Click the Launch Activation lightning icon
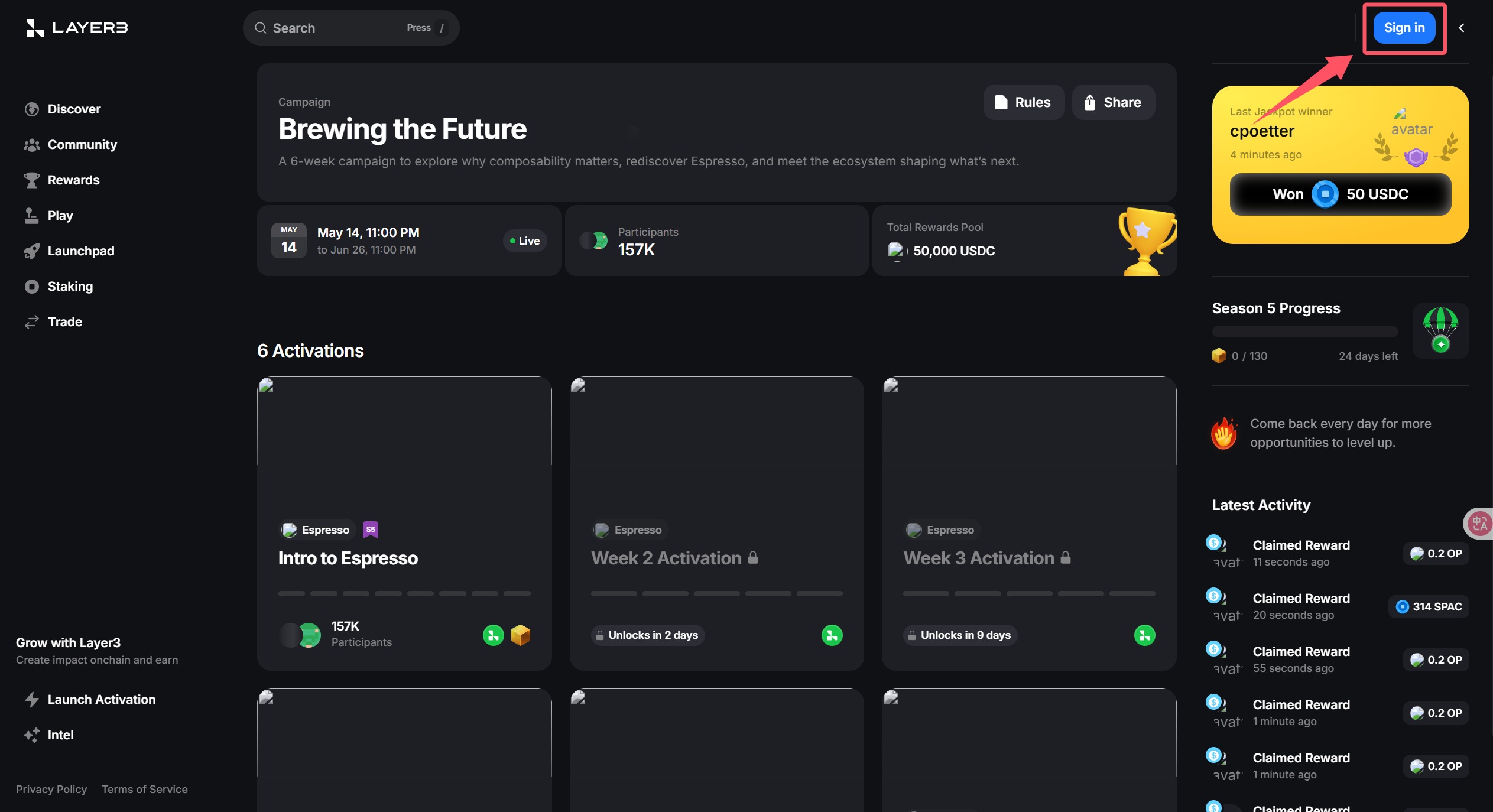1493x812 pixels. [x=31, y=700]
